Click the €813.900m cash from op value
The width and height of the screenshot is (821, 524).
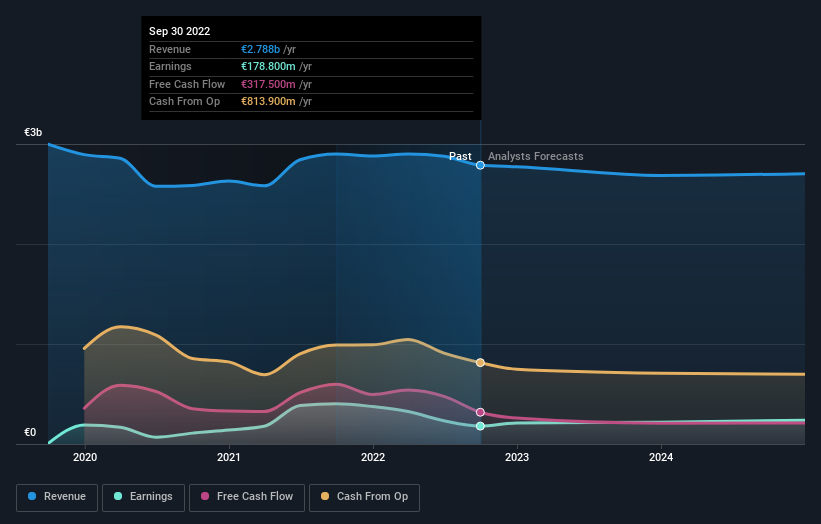click(x=268, y=102)
